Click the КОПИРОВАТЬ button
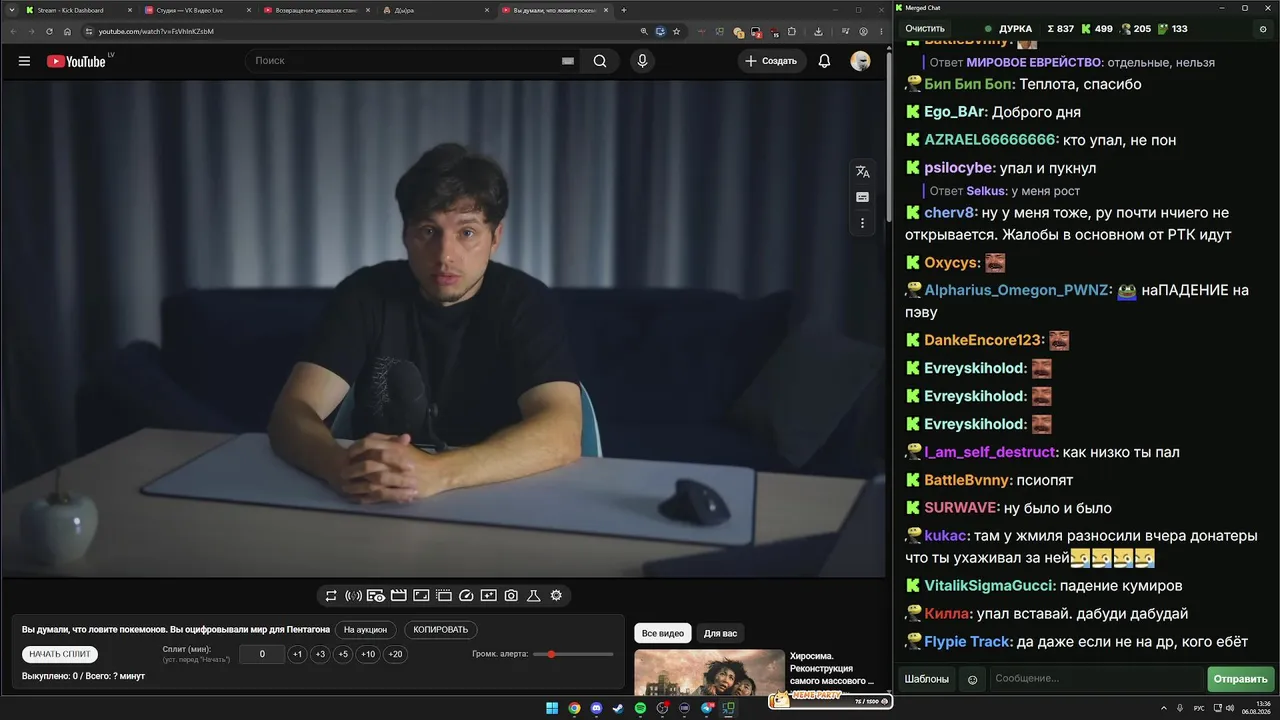Screen dimensions: 1280x720 tap(441, 630)
